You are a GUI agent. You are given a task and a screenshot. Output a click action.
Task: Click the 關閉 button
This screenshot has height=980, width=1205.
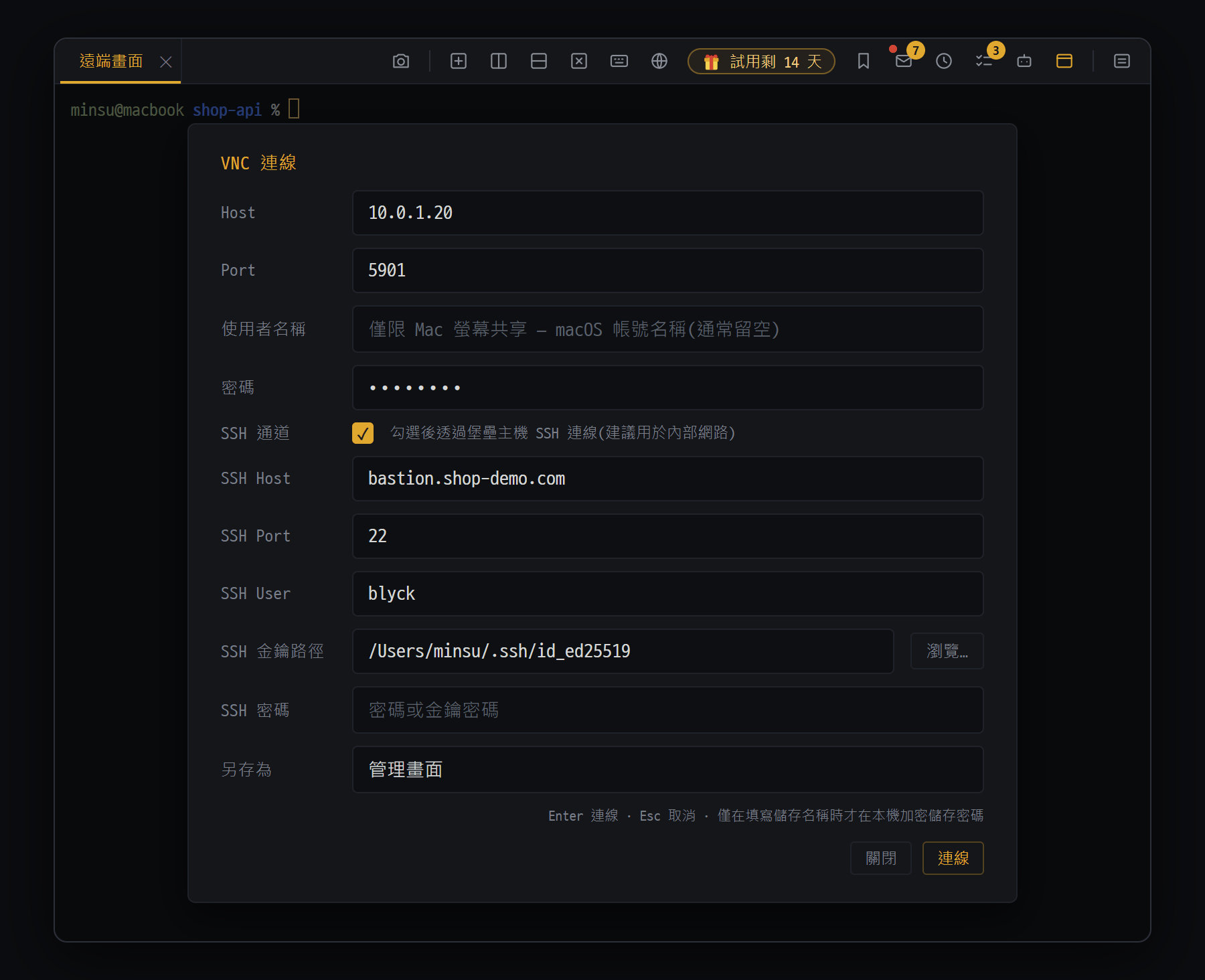[x=880, y=858]
